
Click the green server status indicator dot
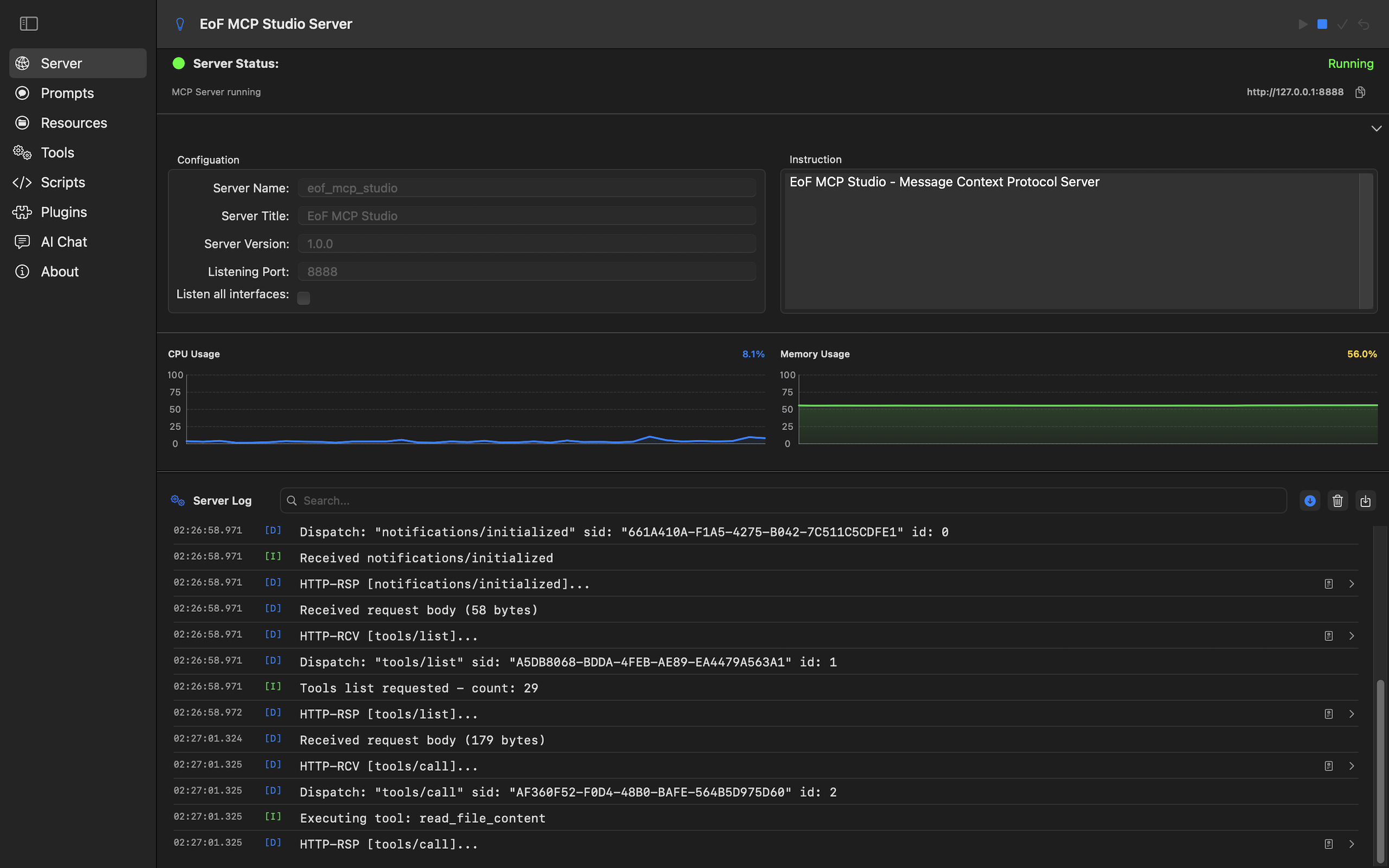179,63
